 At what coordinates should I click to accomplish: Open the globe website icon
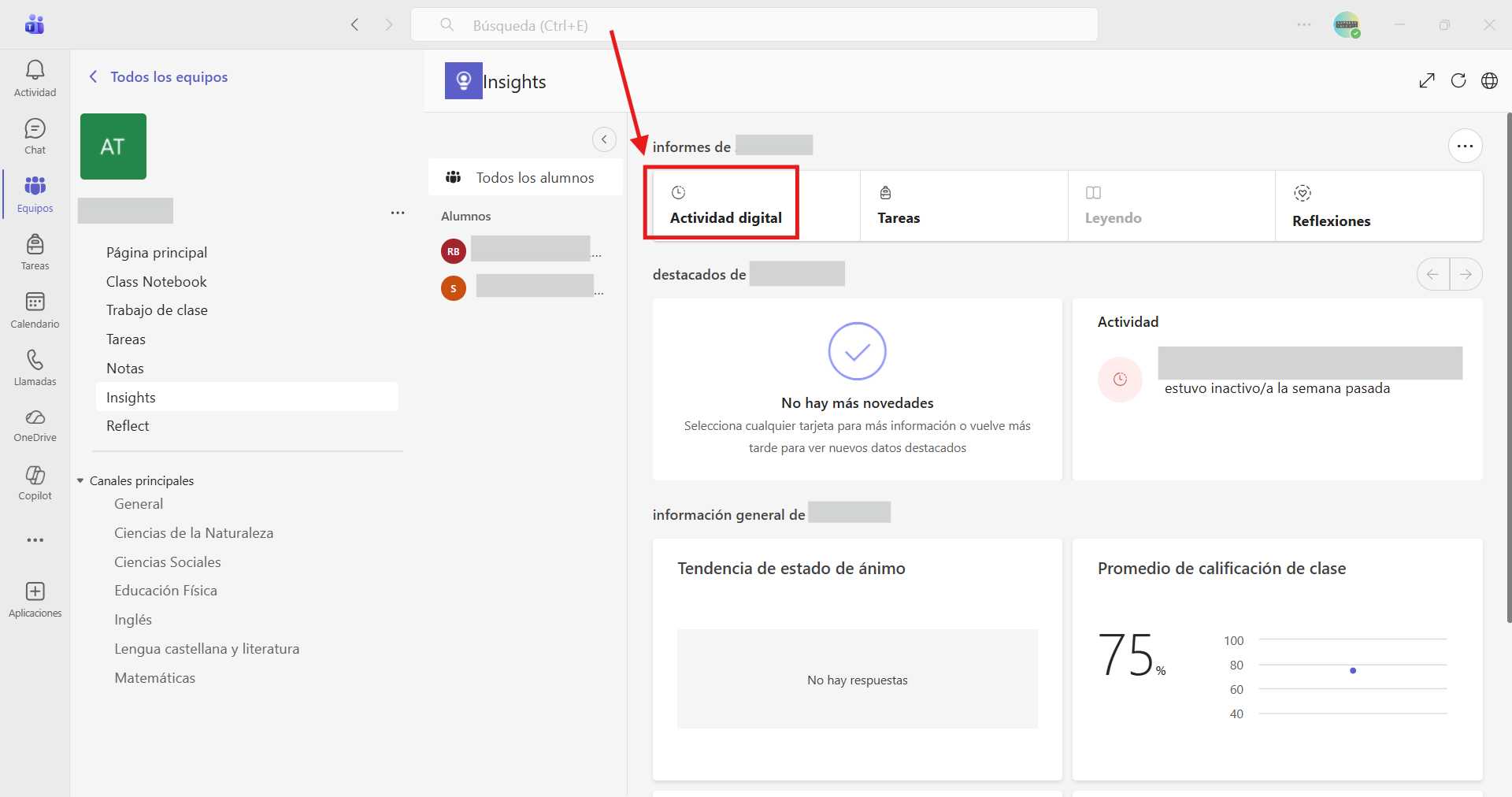pos(1489,80)
